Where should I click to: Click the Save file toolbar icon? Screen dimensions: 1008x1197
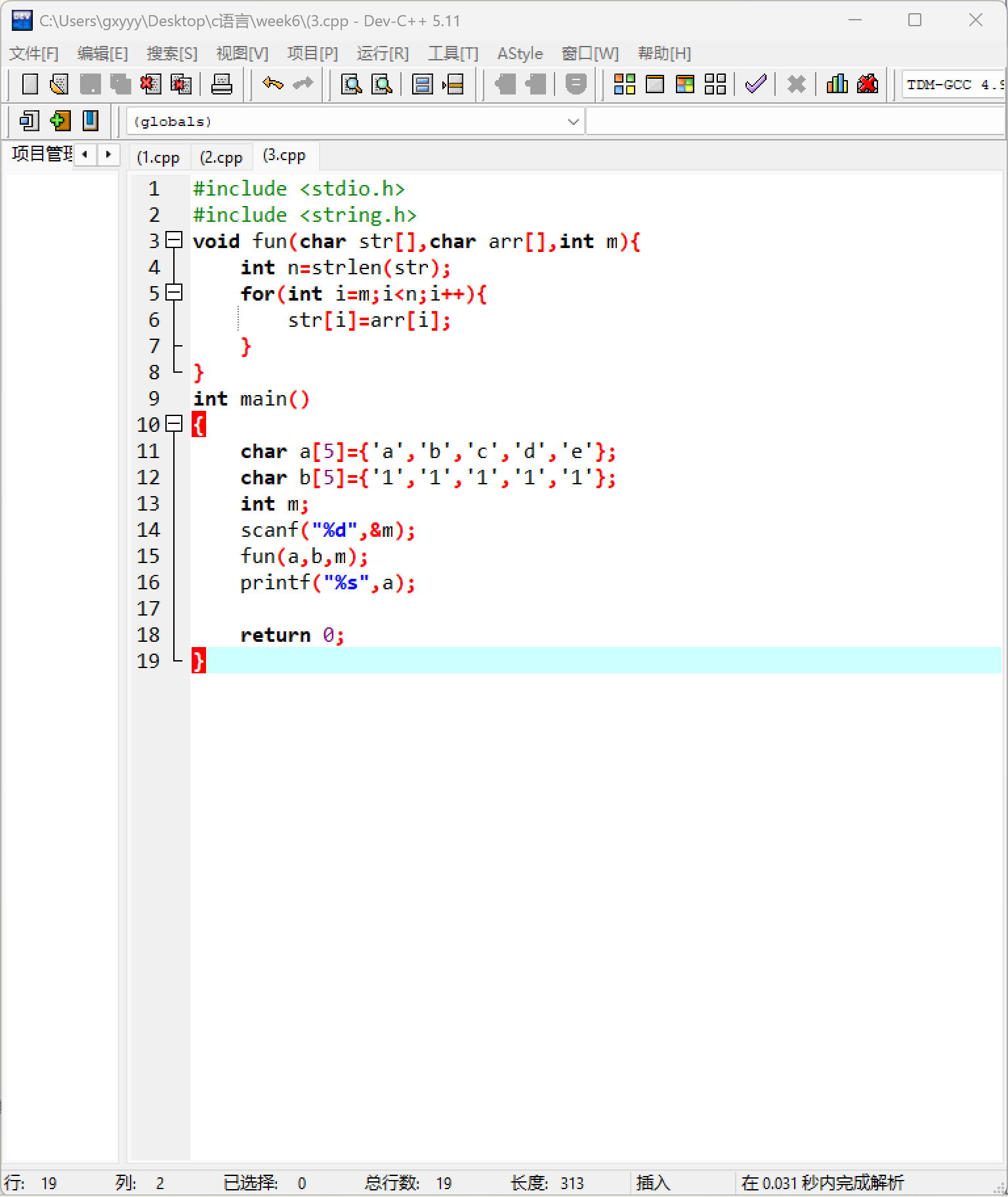point(90,84)
